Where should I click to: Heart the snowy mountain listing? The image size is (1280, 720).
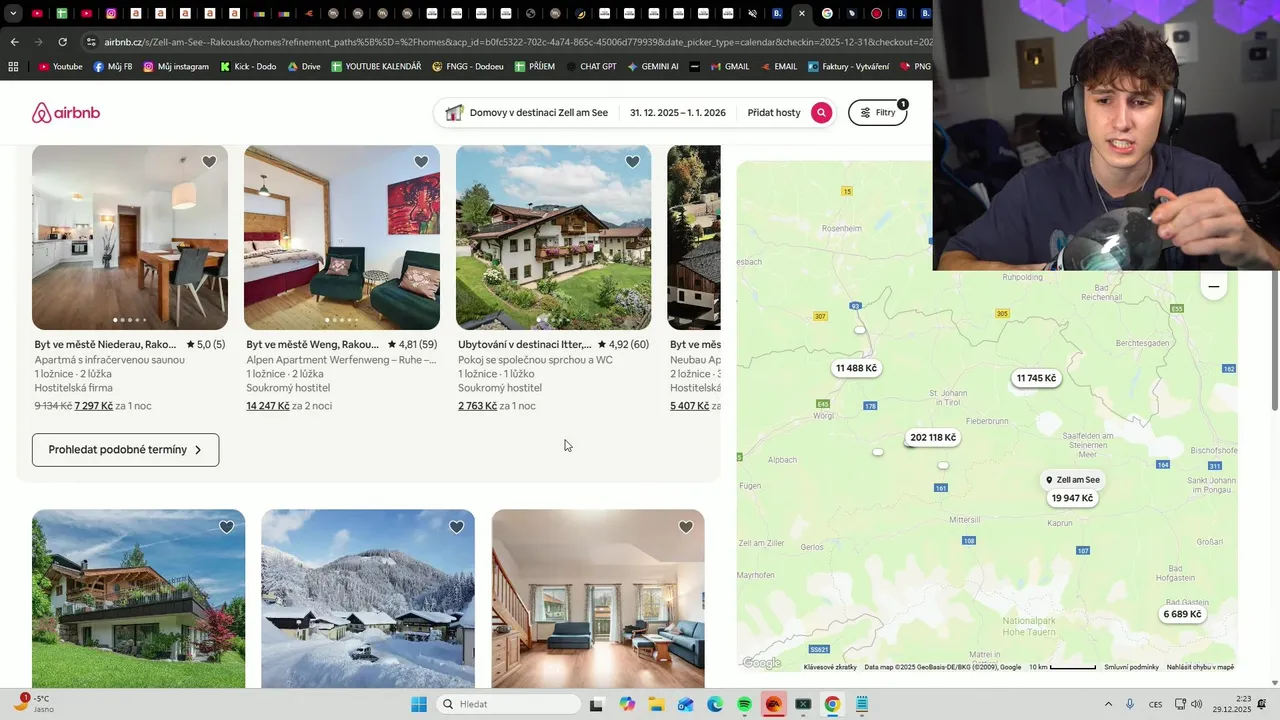pos(456,527)
